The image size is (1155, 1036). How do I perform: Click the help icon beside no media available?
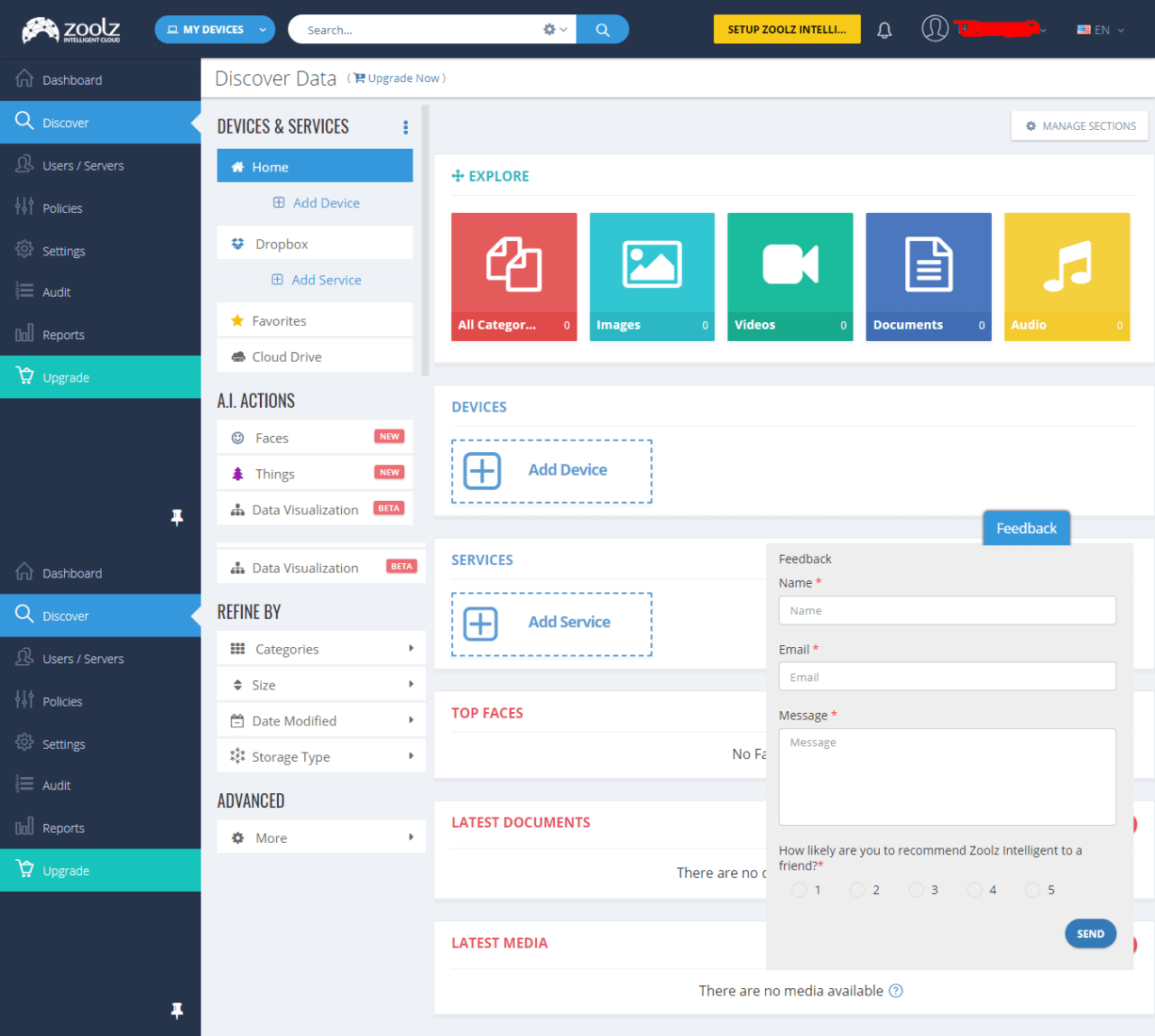pyautogui.click(x=895, y=991)
